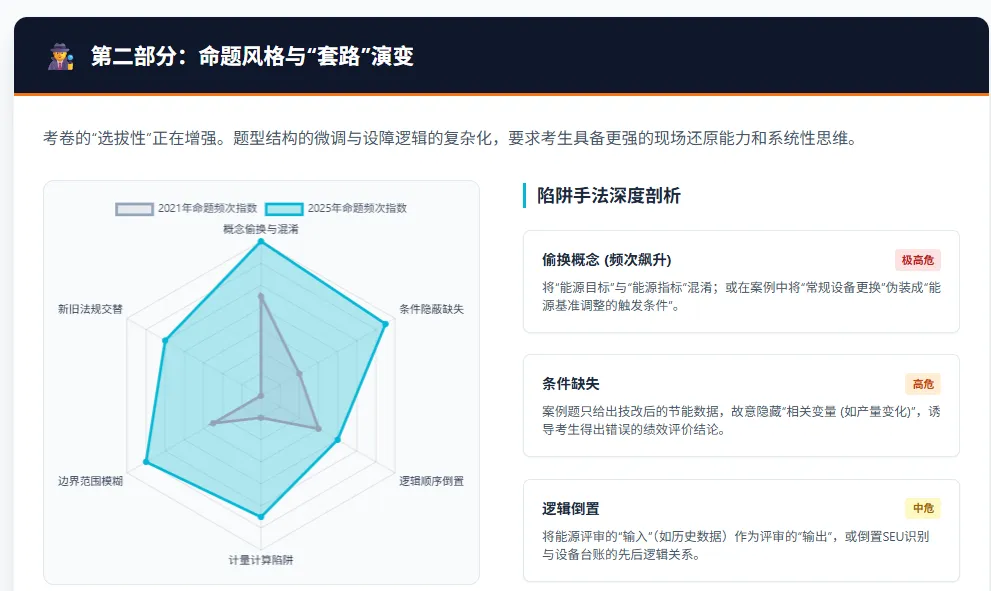Toggle the 2025年命题频次指数 legend item
This screenshot has height=591, width=991.
click(x=336, y=209)
